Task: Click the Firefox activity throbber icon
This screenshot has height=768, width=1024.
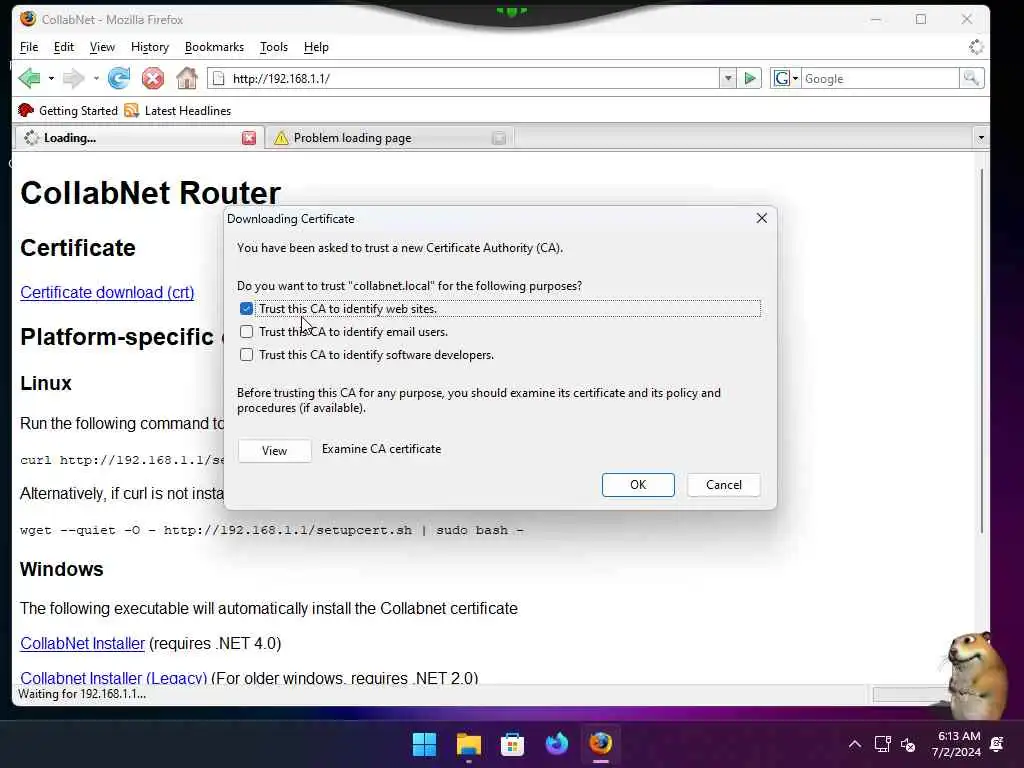Action: pyautogui.click(x=976, y=47)
